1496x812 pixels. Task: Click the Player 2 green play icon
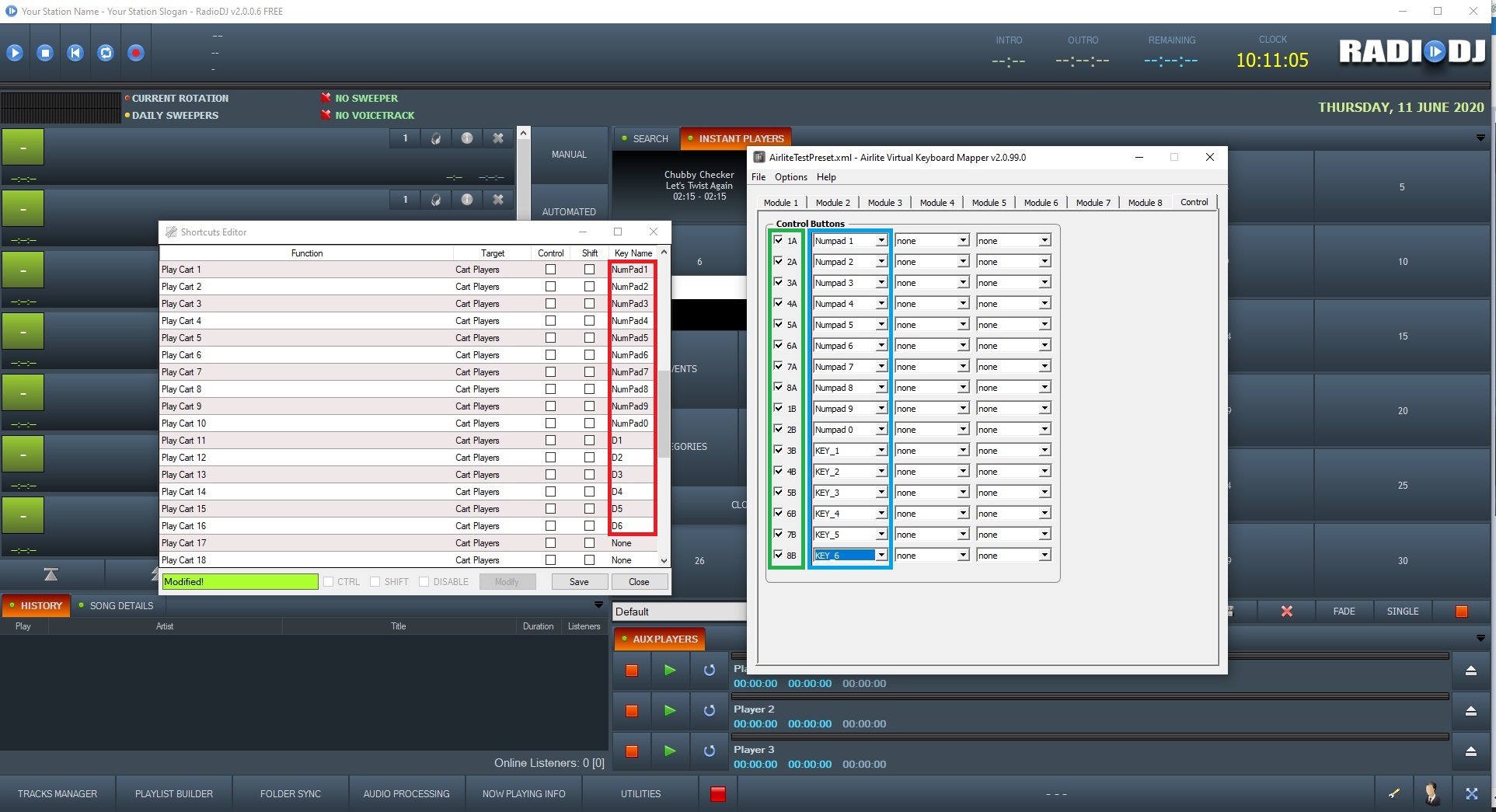670,710
